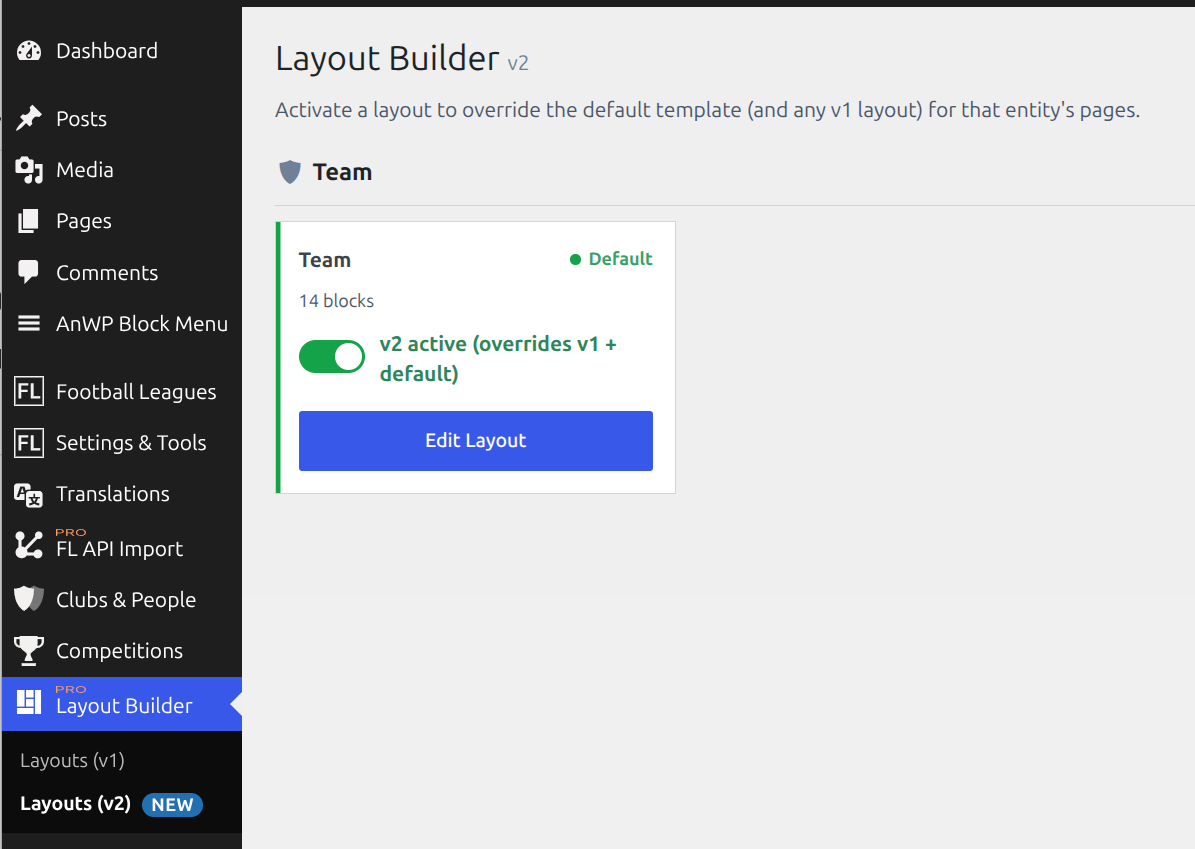Open Layouts (v1) submenu link
The width and height of the screenshot is (1195, 849).
click(72, 761)
